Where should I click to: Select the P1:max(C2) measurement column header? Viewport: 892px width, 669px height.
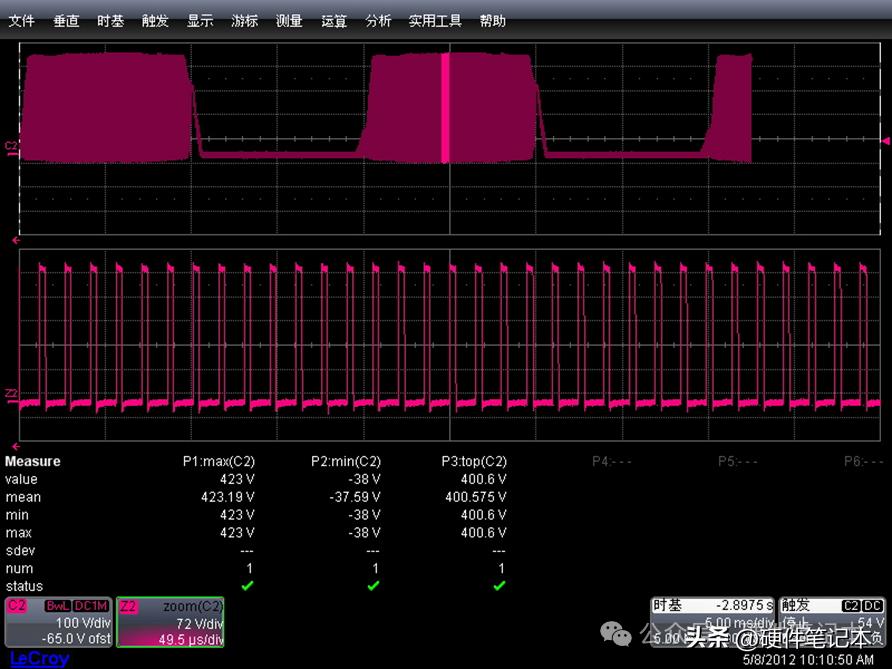218,462
